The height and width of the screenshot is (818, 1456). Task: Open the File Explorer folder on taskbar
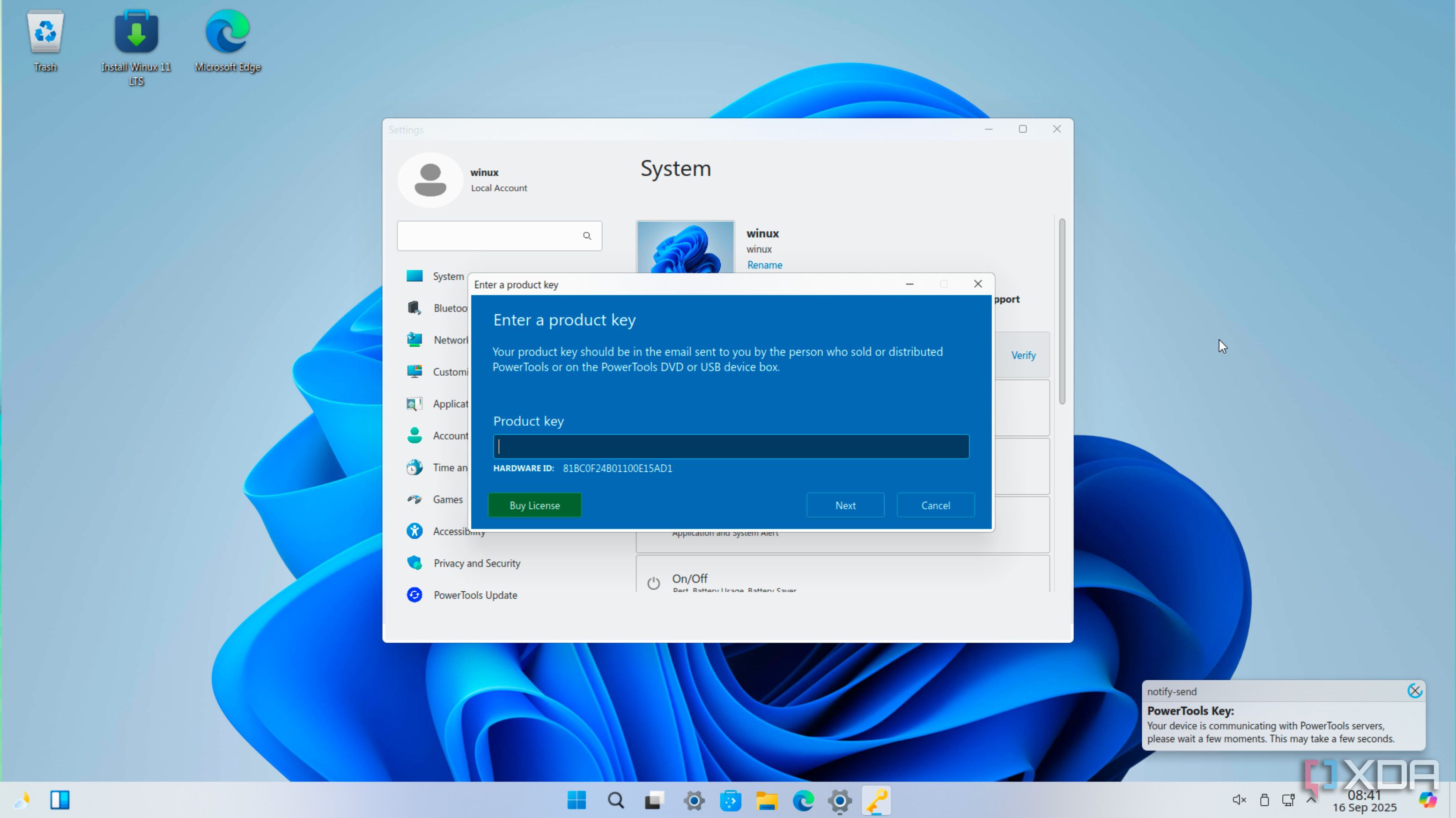(x=767, y=800)
